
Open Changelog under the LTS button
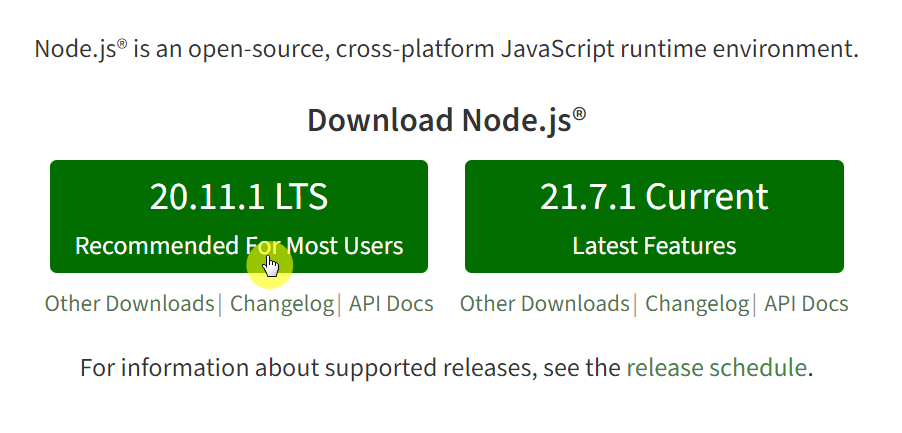click(x=282, y=304)
